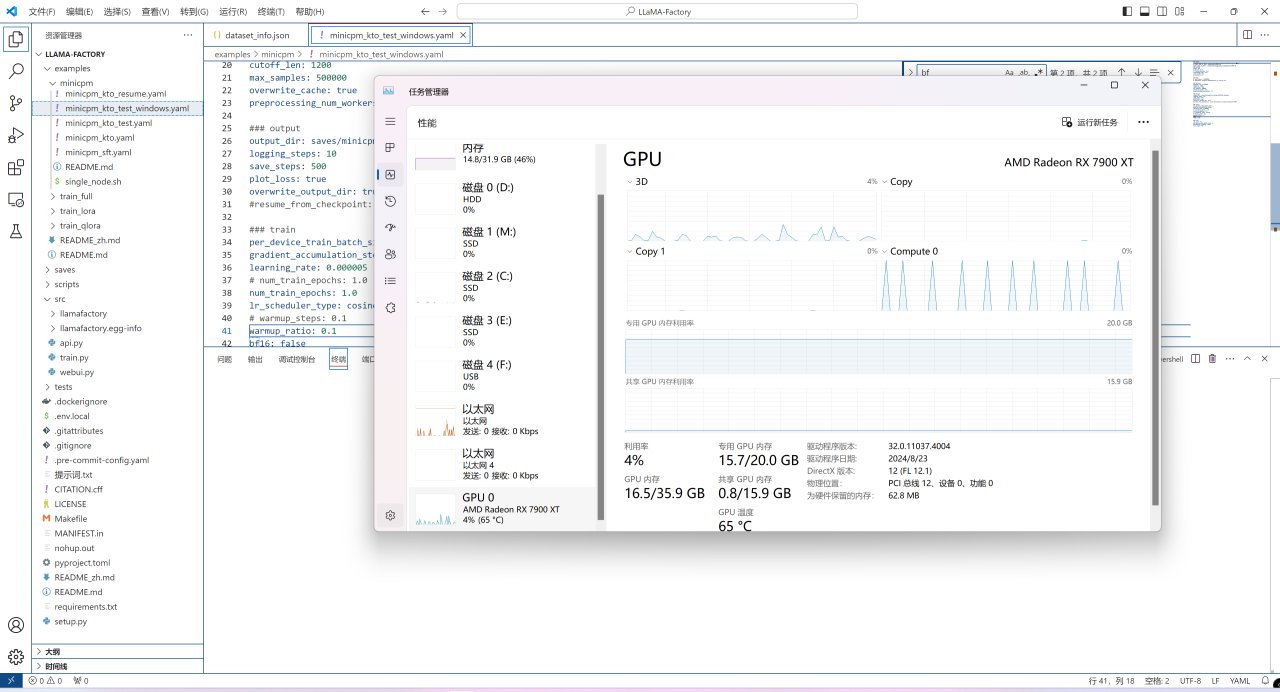Click the notifications bell in status bar
Viewport: 1280px width, 692px height.
click(x=1267, y=681)
